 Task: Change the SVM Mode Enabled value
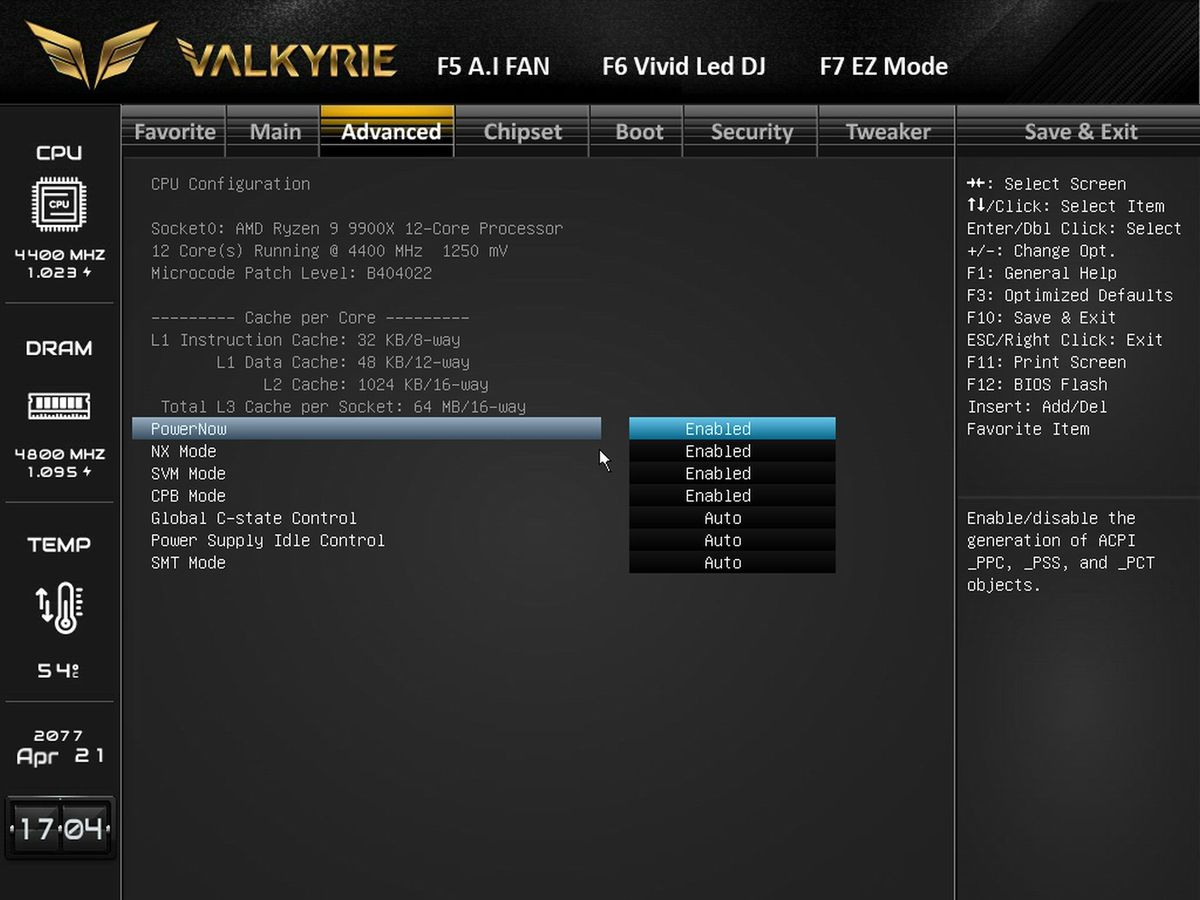tap(732, 473)
